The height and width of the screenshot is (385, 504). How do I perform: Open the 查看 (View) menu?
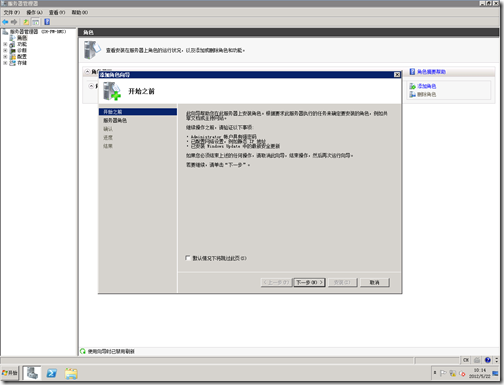click(x=57, y=12)
